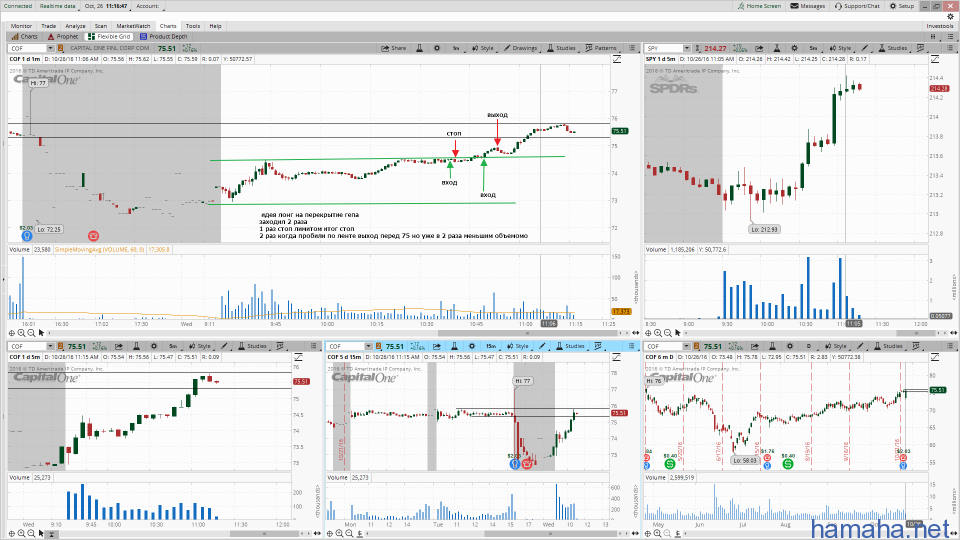
Task: Open list actions menu on COF 1m chart
Action: click(x=632, y=48)
